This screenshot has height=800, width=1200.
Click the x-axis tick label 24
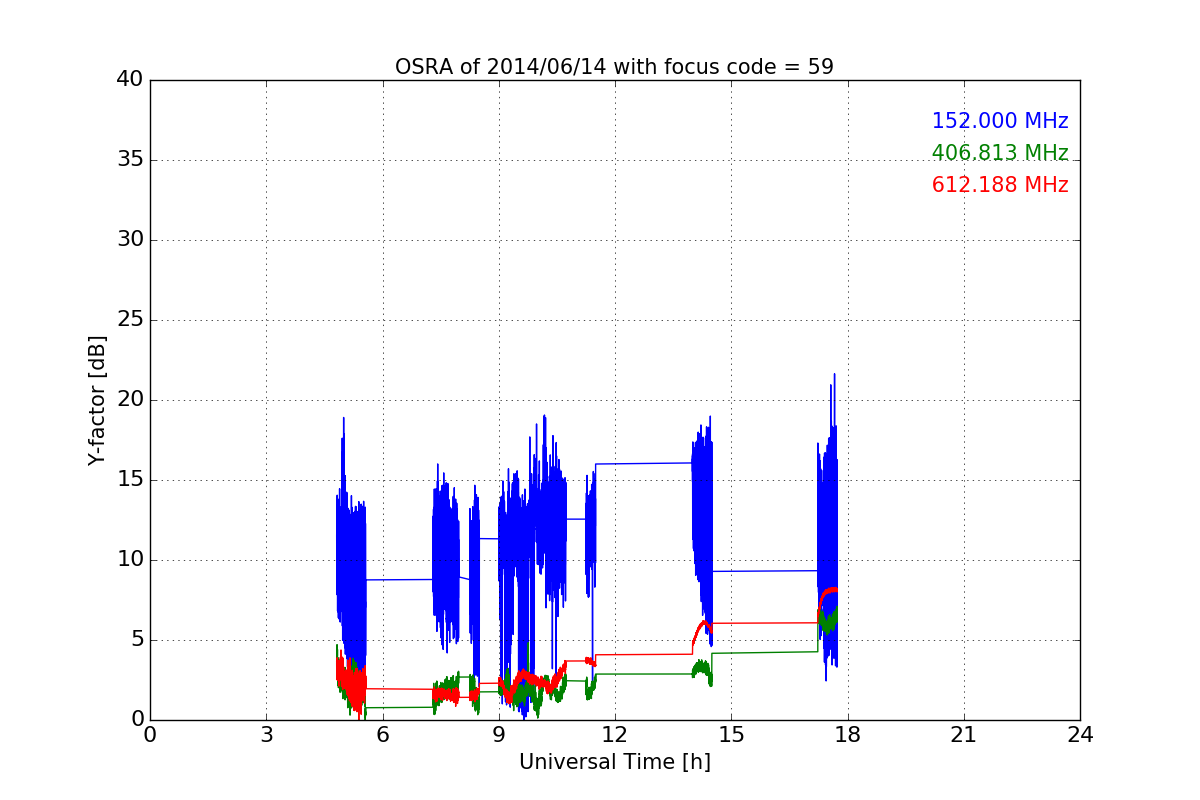(1080, 735)
